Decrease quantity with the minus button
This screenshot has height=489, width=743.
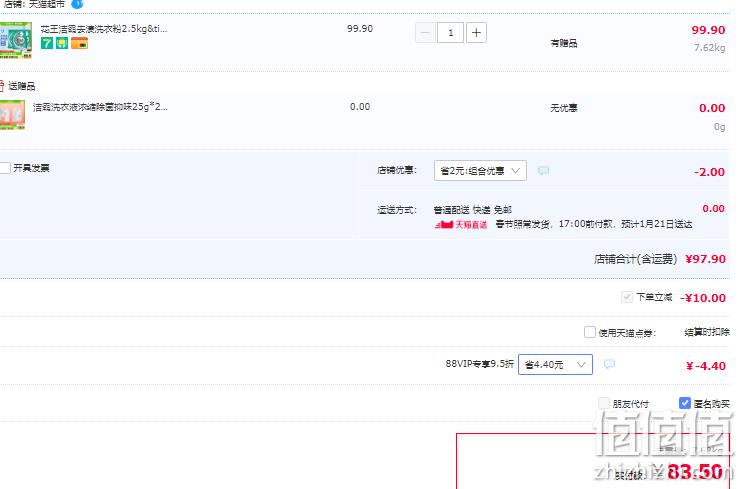pyautogui.click(x=425, y=33)
